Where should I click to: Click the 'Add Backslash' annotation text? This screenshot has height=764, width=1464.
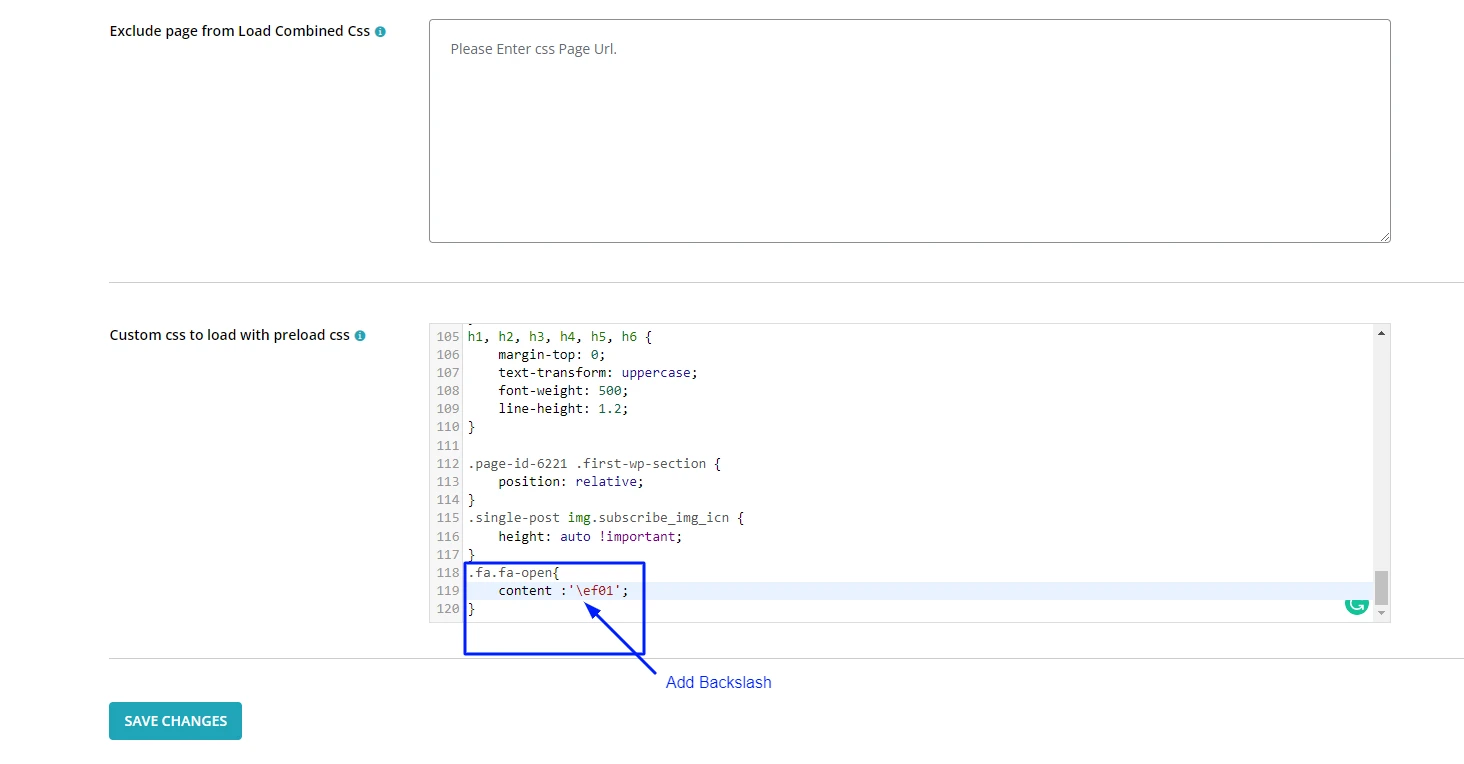tap(718, 683)
